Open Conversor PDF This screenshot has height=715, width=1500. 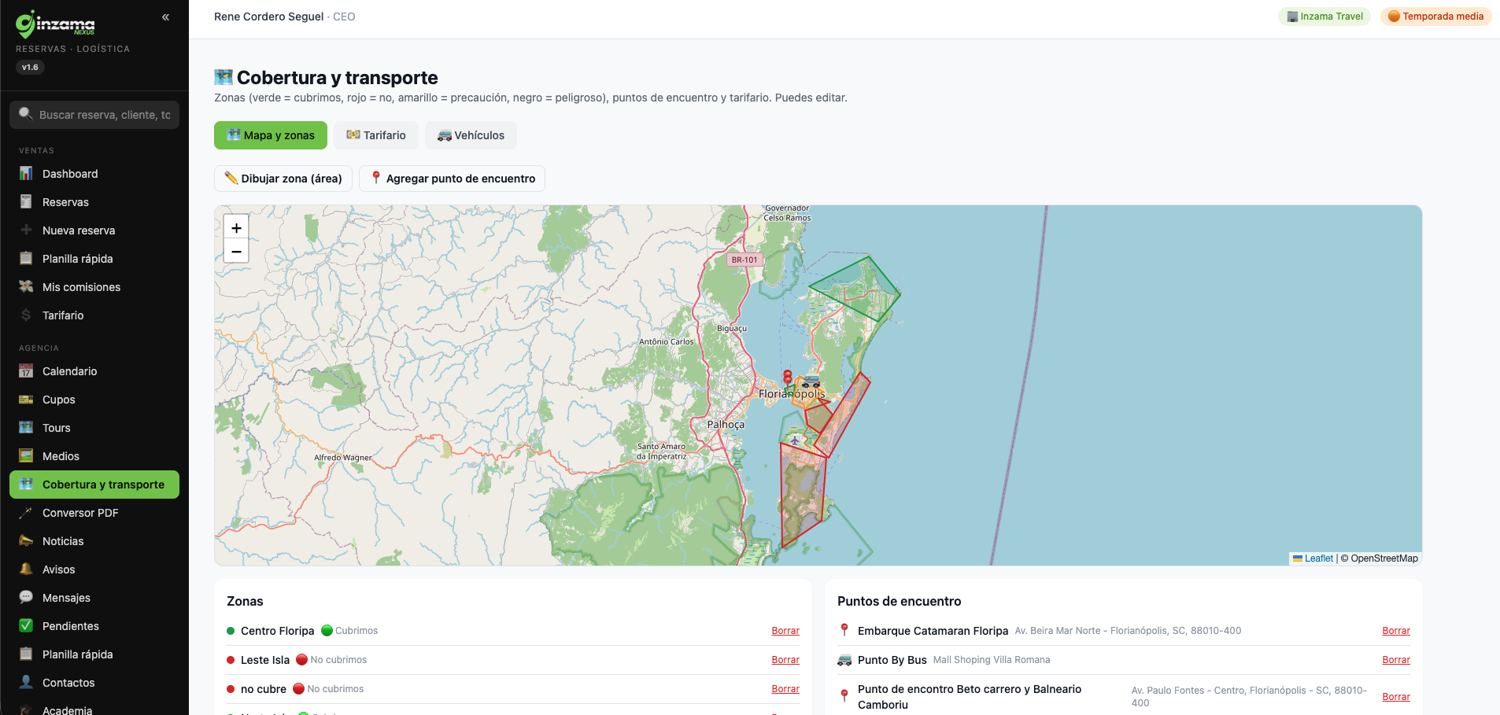[x=94, y=513]
